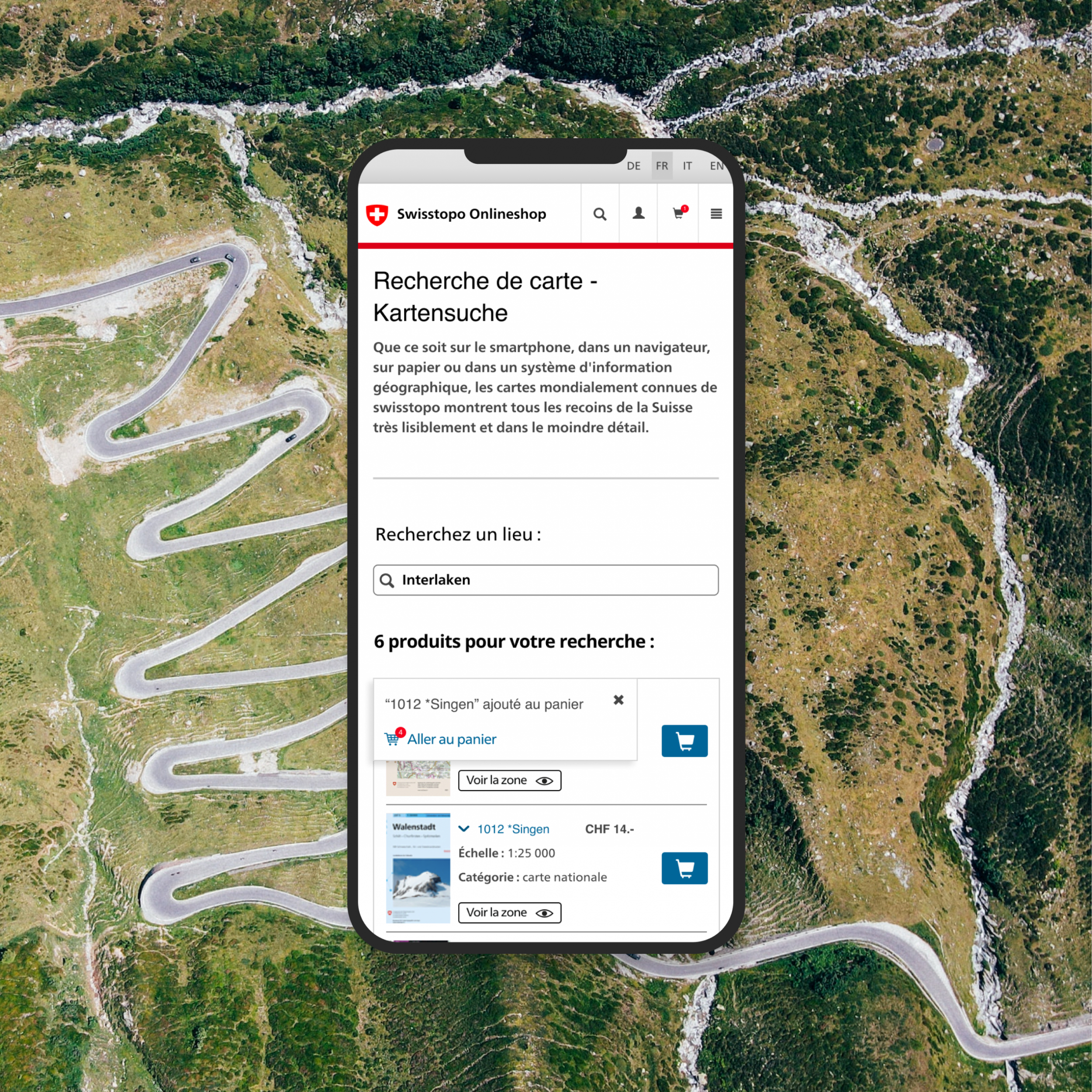Viewport: 1092px width, 1092px height.
Task: Click Voir la zone for 1012 Singen
Action: coord(509,912)
